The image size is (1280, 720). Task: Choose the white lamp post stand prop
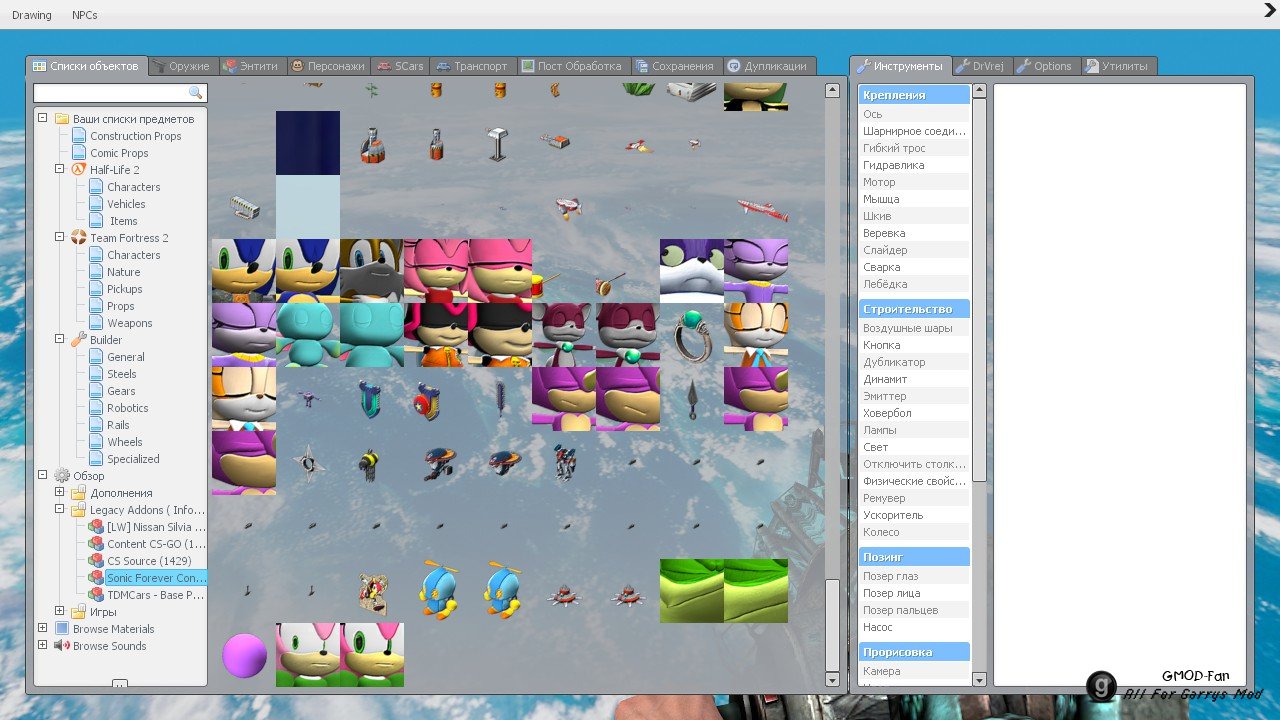coord(499,143)
